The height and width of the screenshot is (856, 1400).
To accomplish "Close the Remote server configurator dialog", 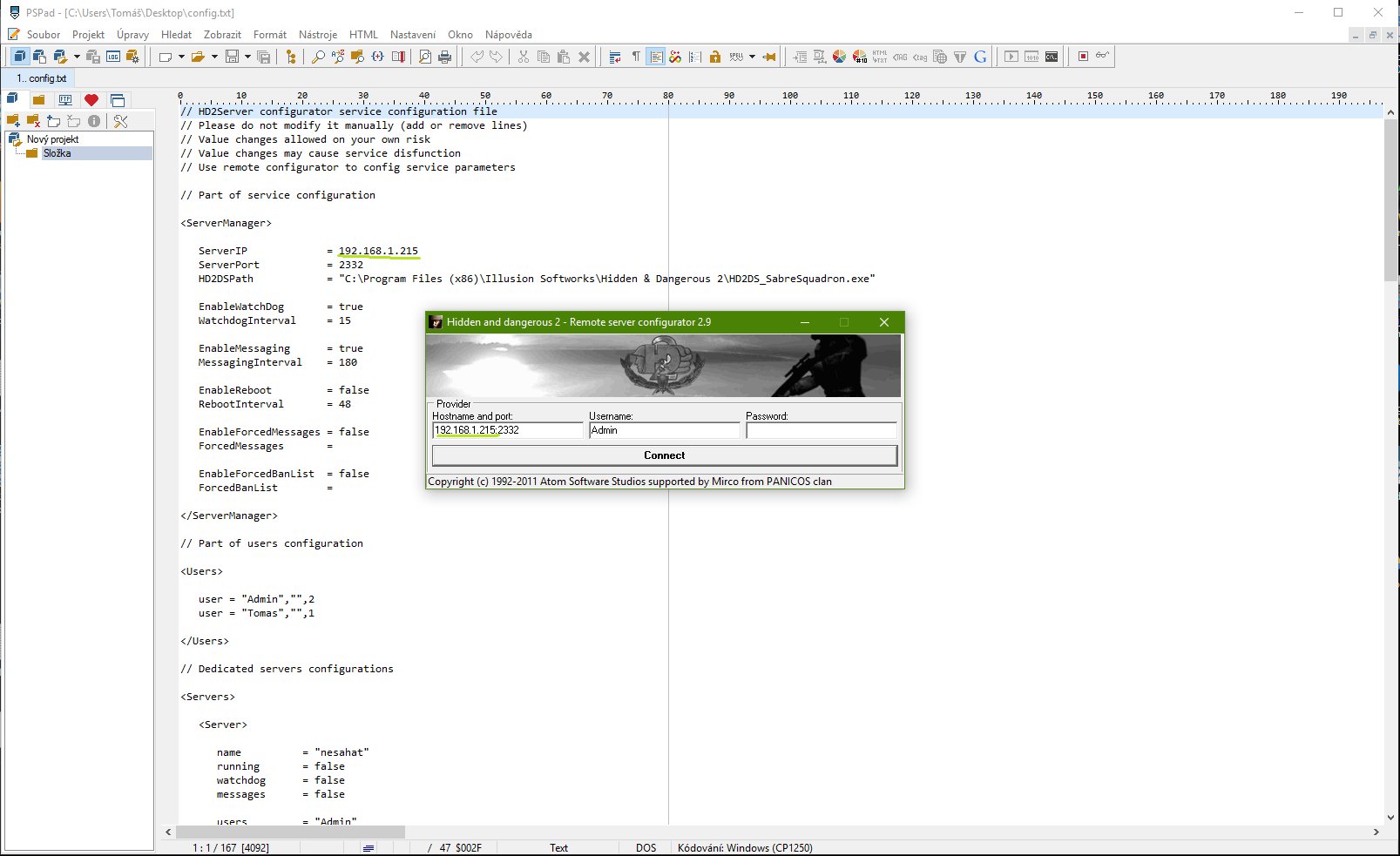I will (x=884, y=322).
